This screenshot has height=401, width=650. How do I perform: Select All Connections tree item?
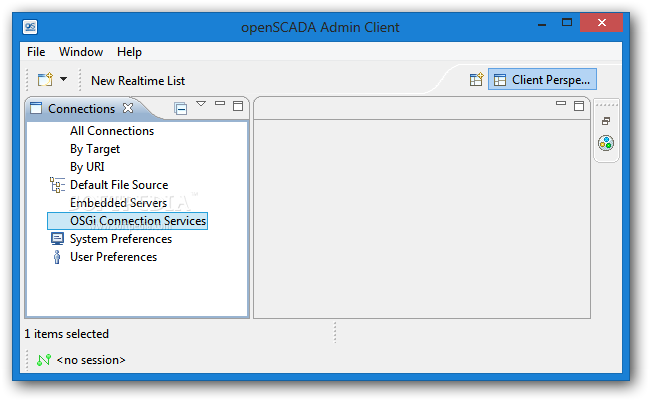112,131
